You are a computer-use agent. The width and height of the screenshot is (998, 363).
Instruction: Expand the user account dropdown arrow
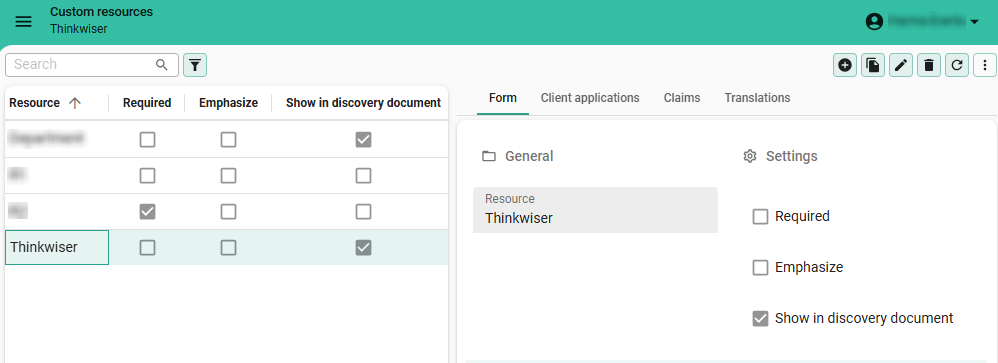[x=974, y=22]
